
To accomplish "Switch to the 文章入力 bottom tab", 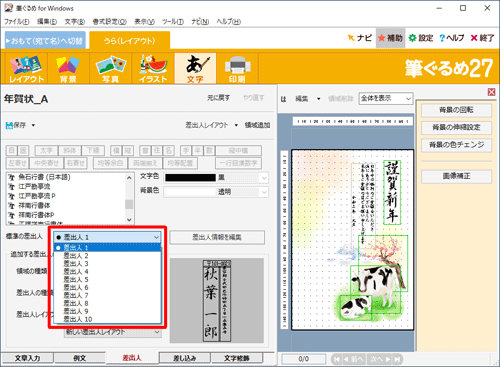I will click(27, 358).
